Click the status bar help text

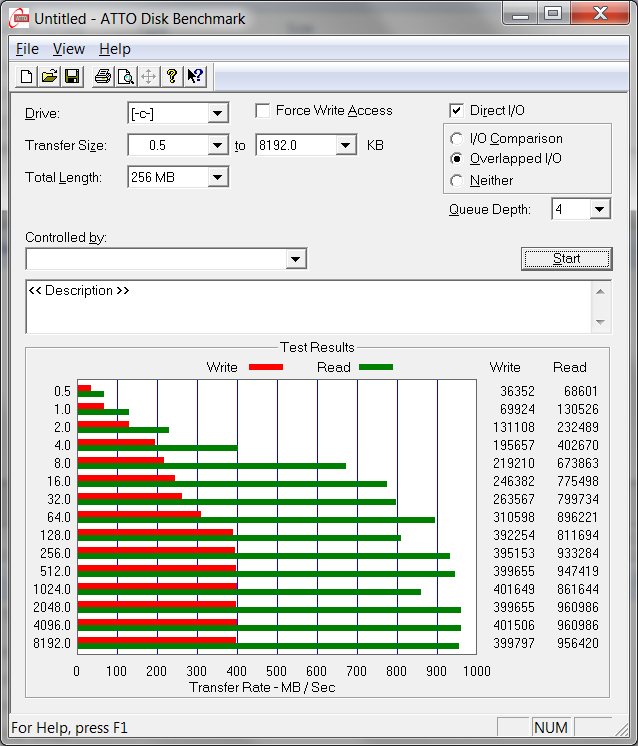(69, 728)
